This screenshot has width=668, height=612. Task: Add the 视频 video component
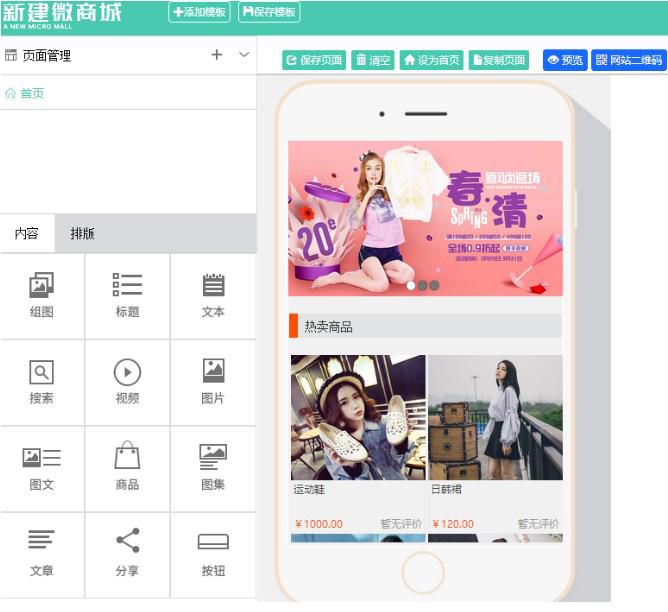click(127, 382)
